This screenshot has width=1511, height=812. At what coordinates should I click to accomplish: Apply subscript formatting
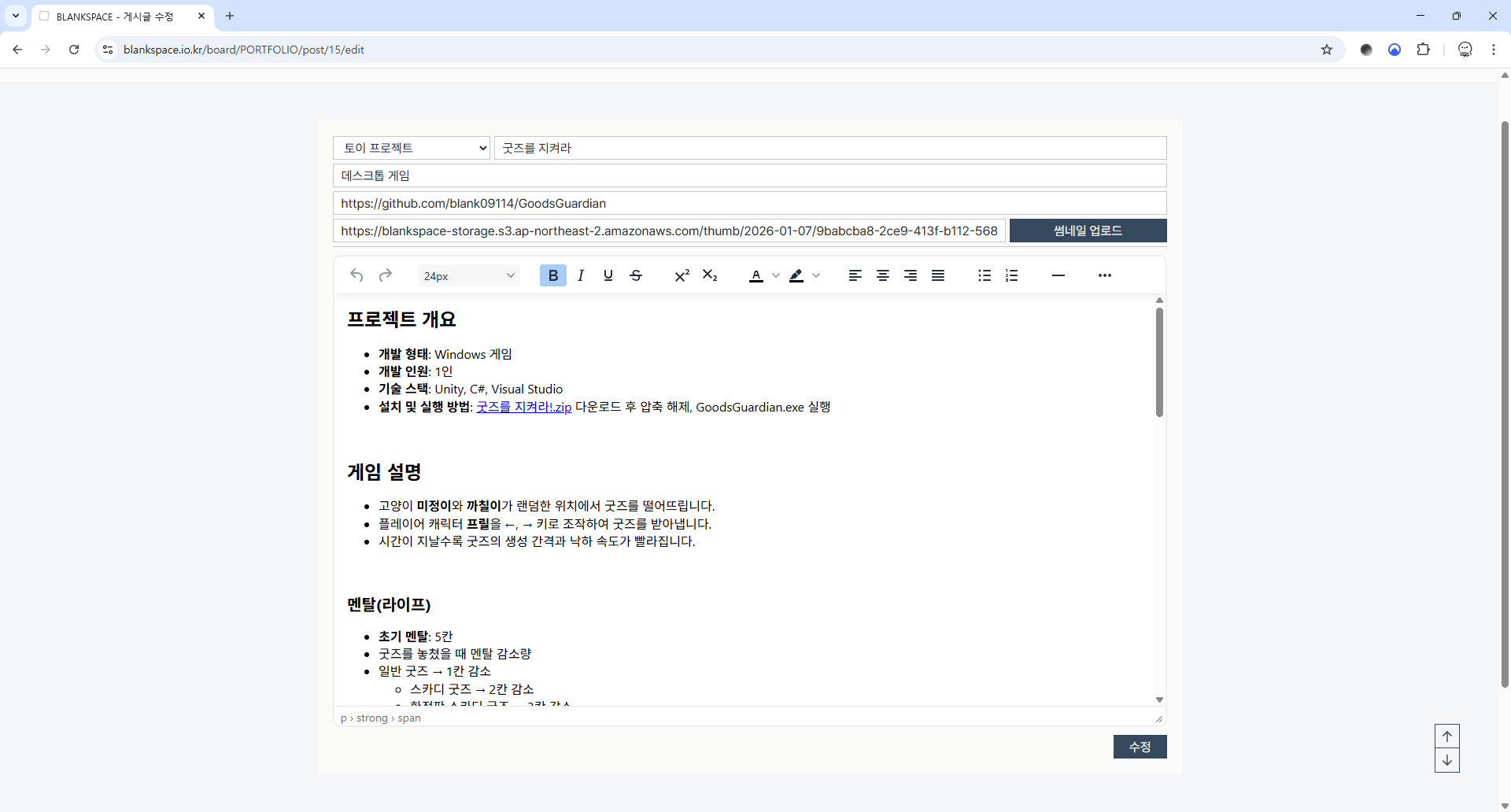[x=710, y=275]
